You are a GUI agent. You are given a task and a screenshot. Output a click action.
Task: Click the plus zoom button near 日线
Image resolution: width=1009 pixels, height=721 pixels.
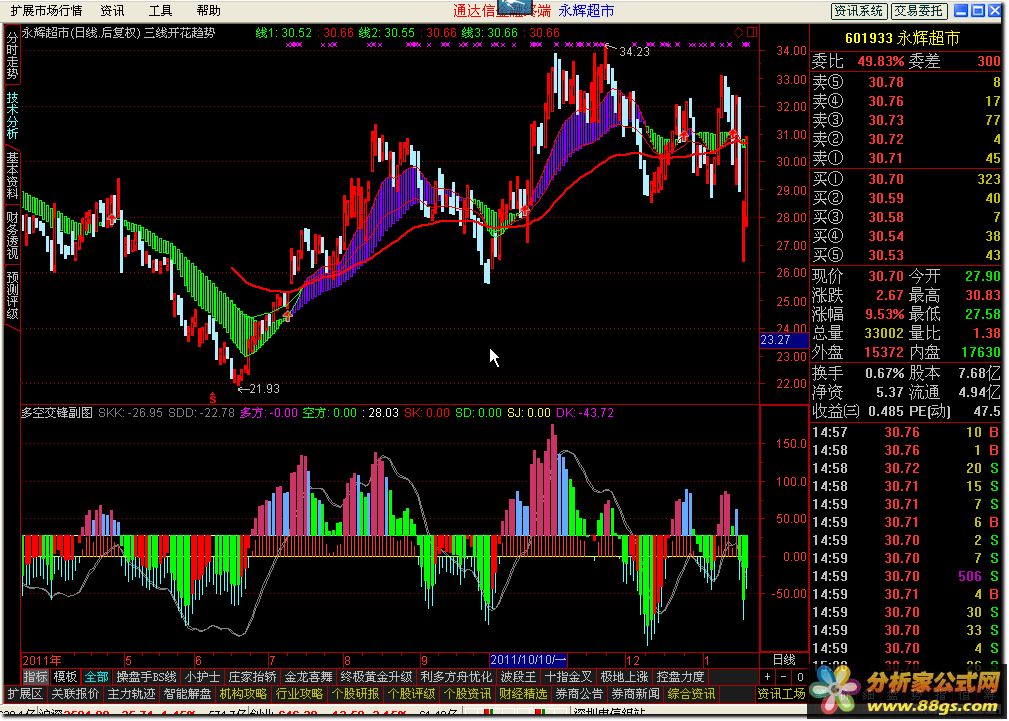768,677
